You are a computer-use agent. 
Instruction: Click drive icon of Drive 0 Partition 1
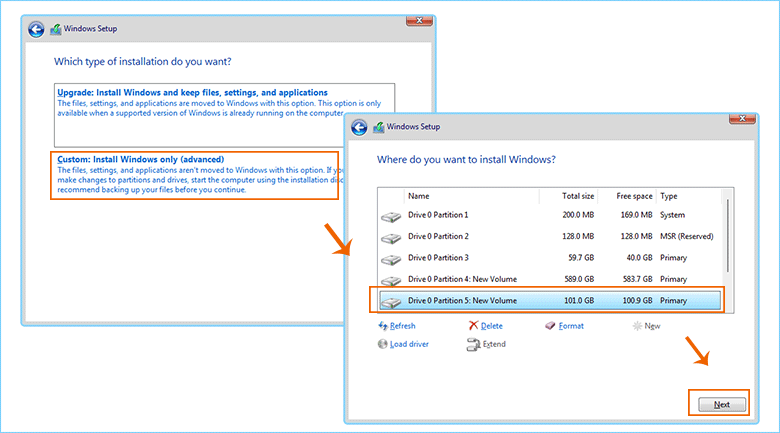[391, 216]
